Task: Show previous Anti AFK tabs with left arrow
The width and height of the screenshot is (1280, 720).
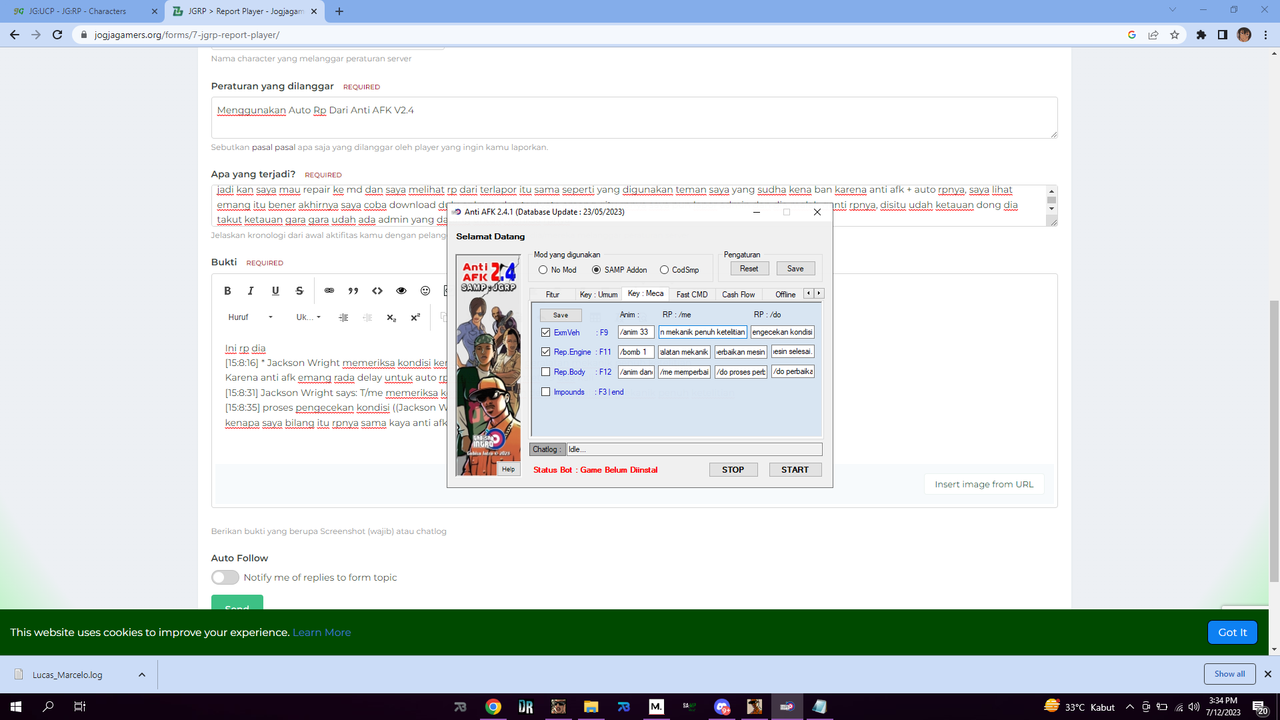Action: [x=809, y=293]
